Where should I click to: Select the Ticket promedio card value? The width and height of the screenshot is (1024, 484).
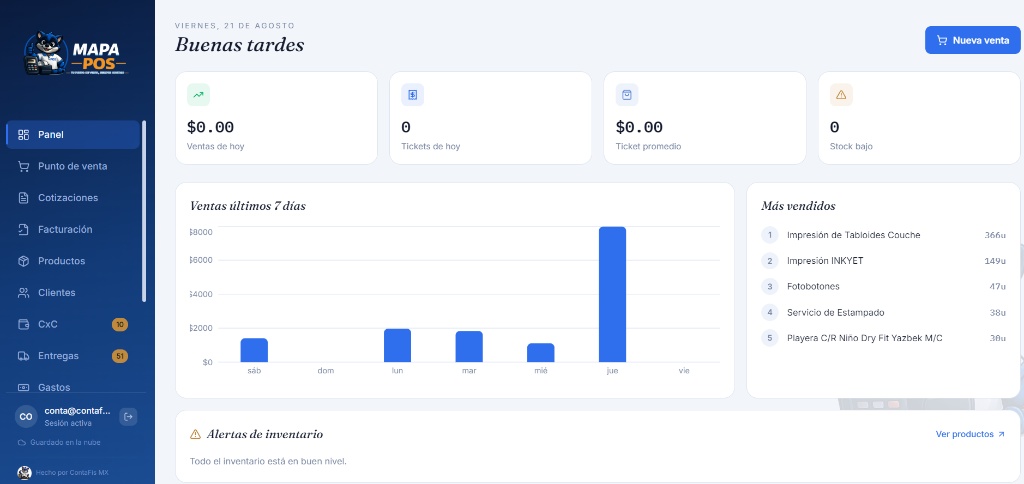(639, 127)
